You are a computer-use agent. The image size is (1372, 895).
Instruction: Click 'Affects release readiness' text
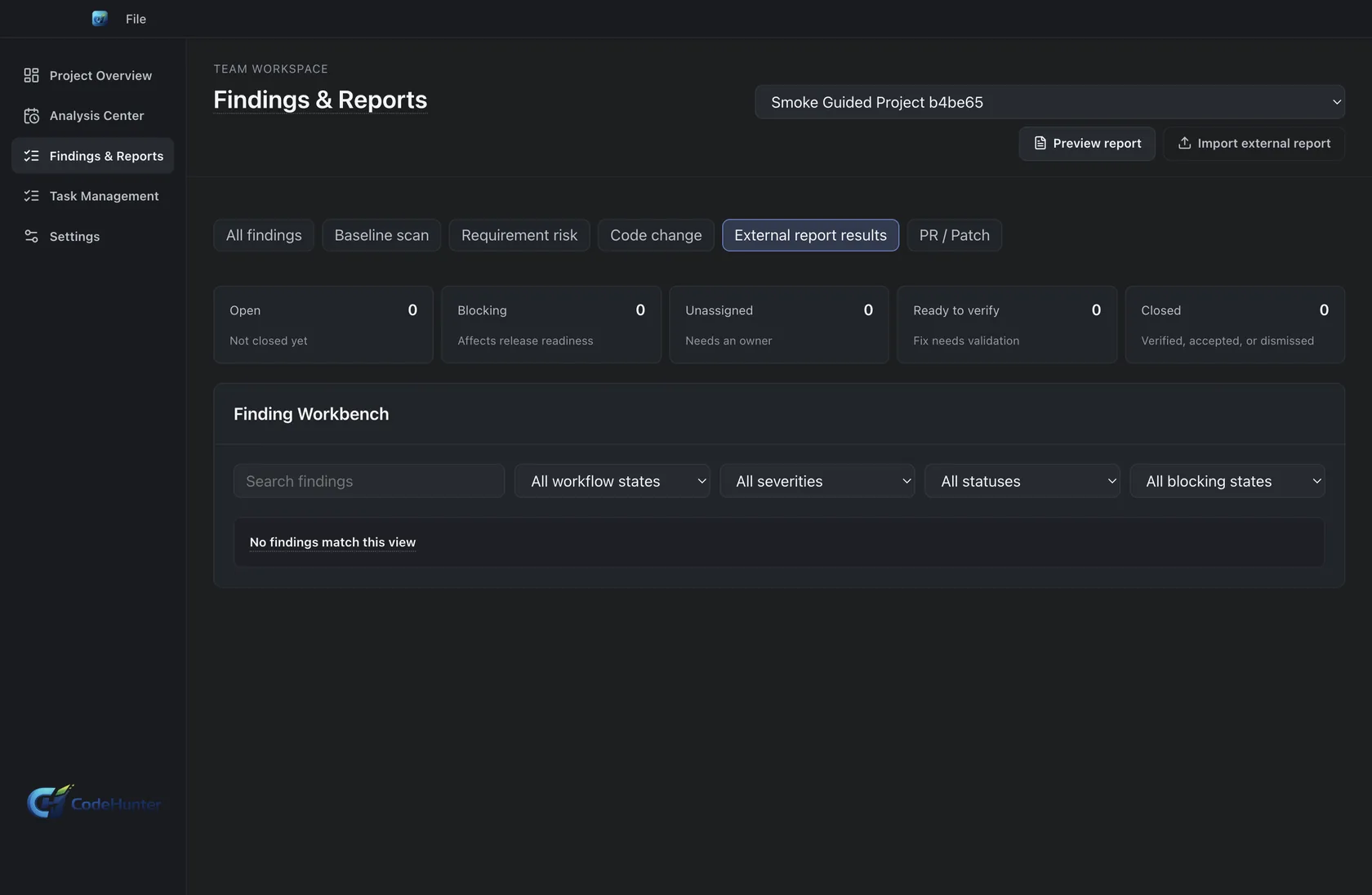coord(525,341)
